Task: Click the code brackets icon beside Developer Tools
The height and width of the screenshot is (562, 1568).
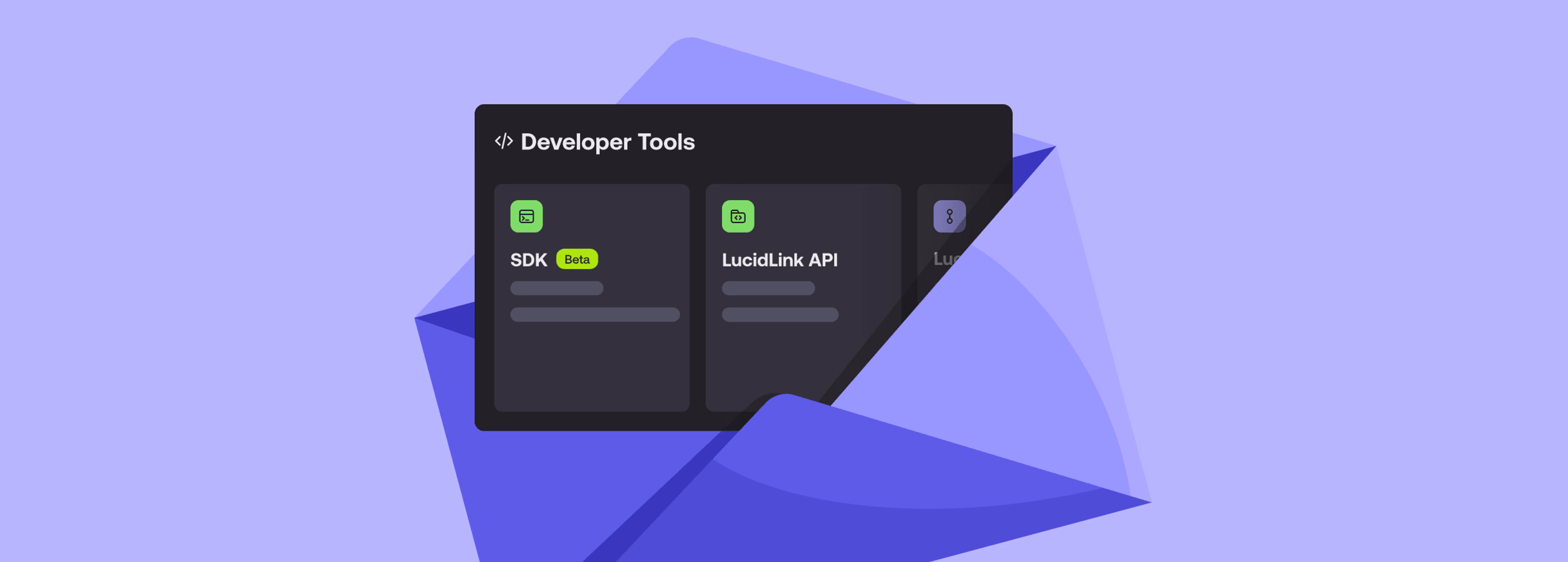Action: (504, 141)
